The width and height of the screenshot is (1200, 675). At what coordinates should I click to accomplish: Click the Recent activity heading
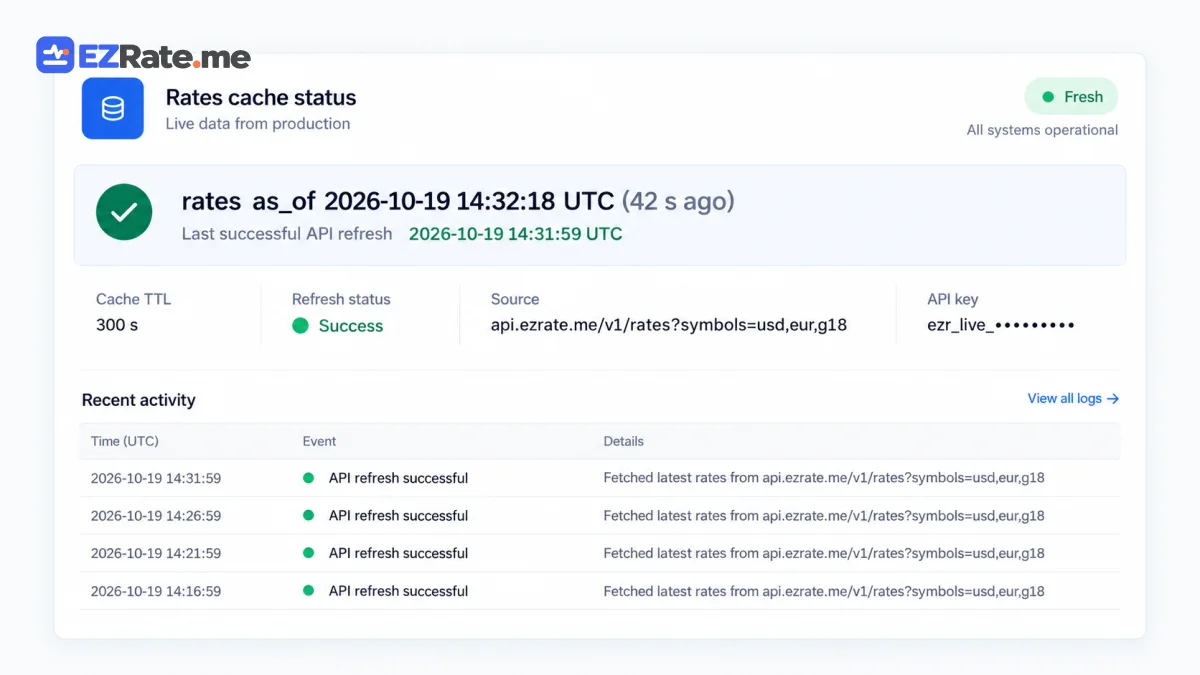pos(139,400)
